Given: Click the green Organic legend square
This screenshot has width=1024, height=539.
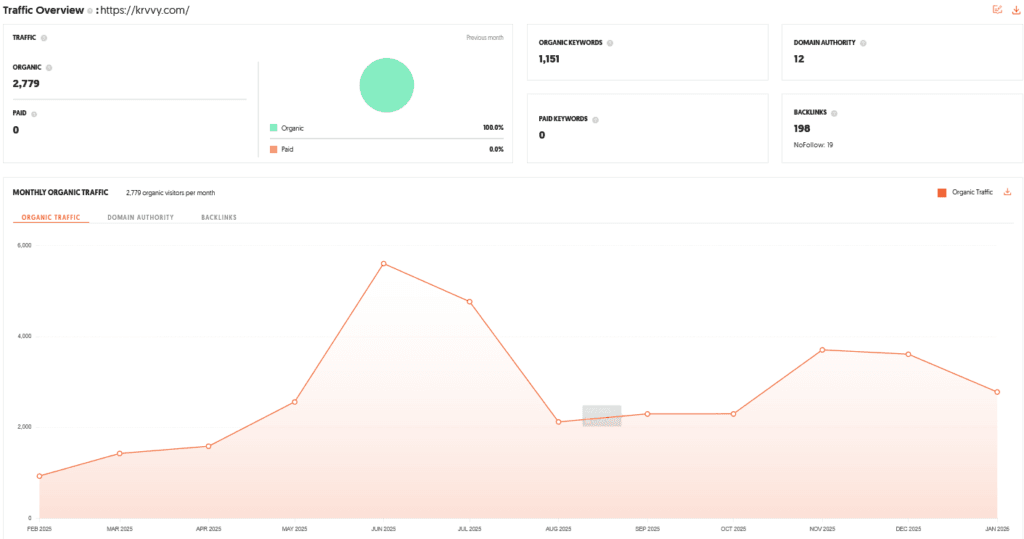Looking at the screenshot, I should pyautogui.click(x=274, y=128).
